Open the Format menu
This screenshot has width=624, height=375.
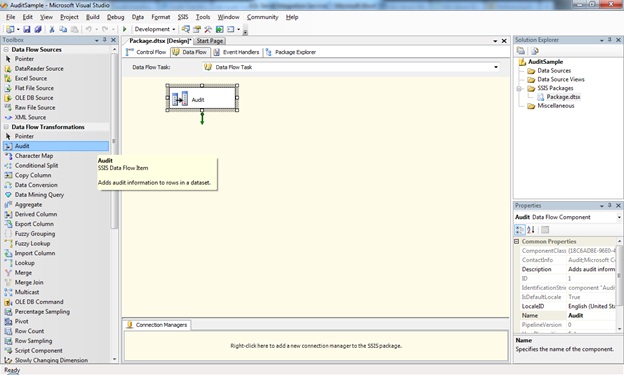point(161,17)
